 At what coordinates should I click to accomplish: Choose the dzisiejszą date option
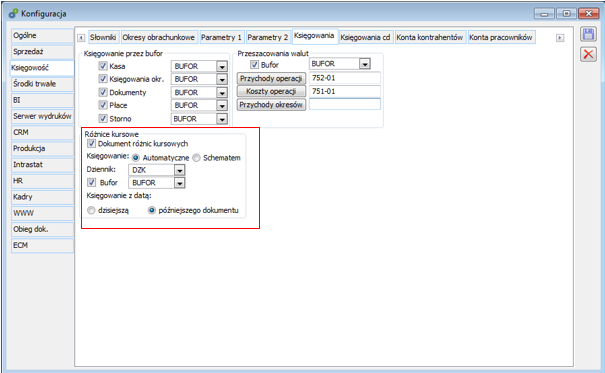pos(91,210)
